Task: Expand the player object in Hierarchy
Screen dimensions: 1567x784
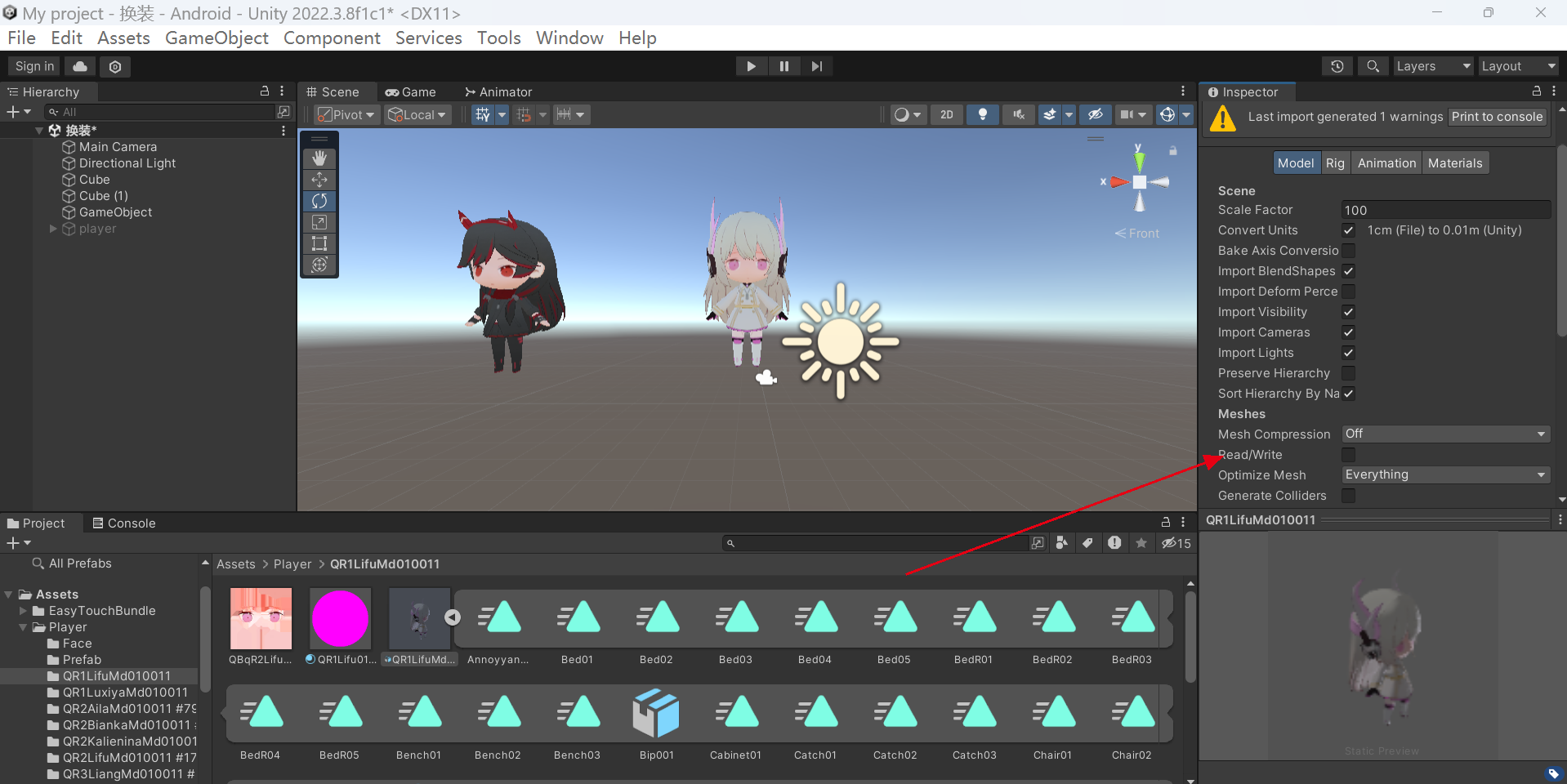Action: point(52,229)
